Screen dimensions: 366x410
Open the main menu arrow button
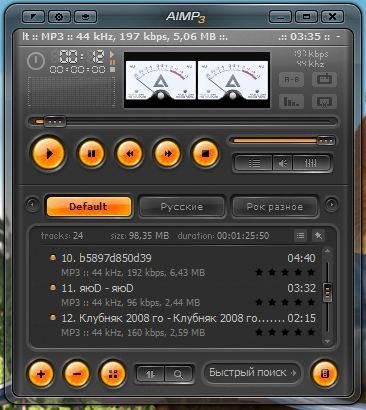pyautogui.click(x=33, y=17)
